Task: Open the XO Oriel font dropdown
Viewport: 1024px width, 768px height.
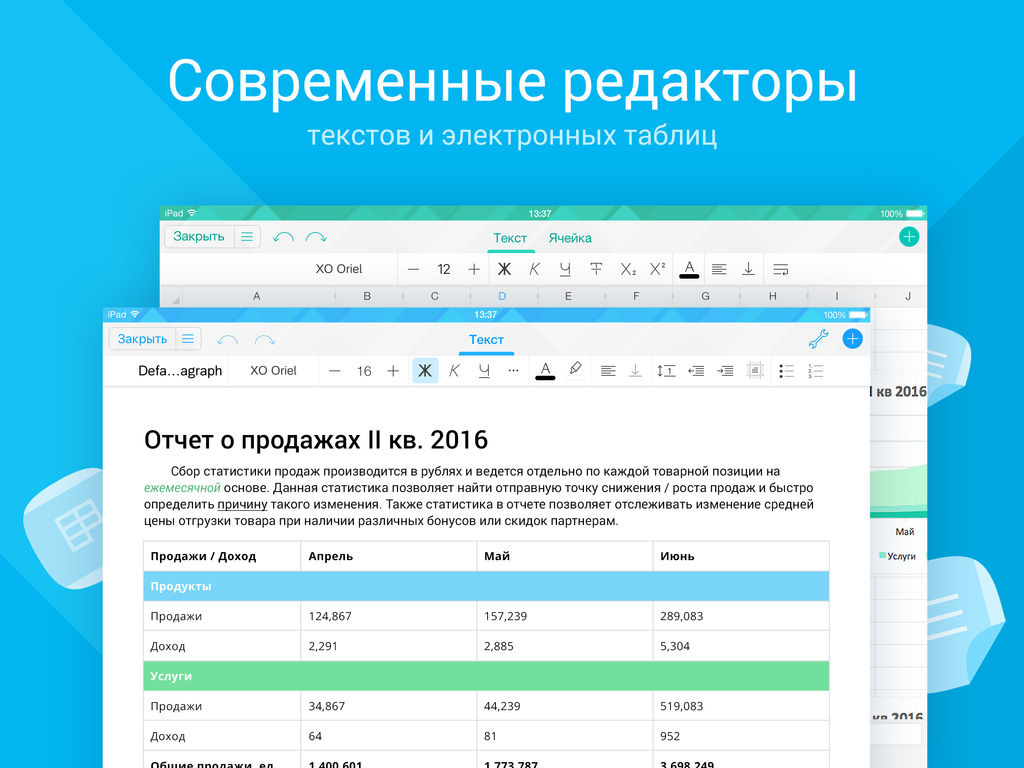Action: coord(273,370)
